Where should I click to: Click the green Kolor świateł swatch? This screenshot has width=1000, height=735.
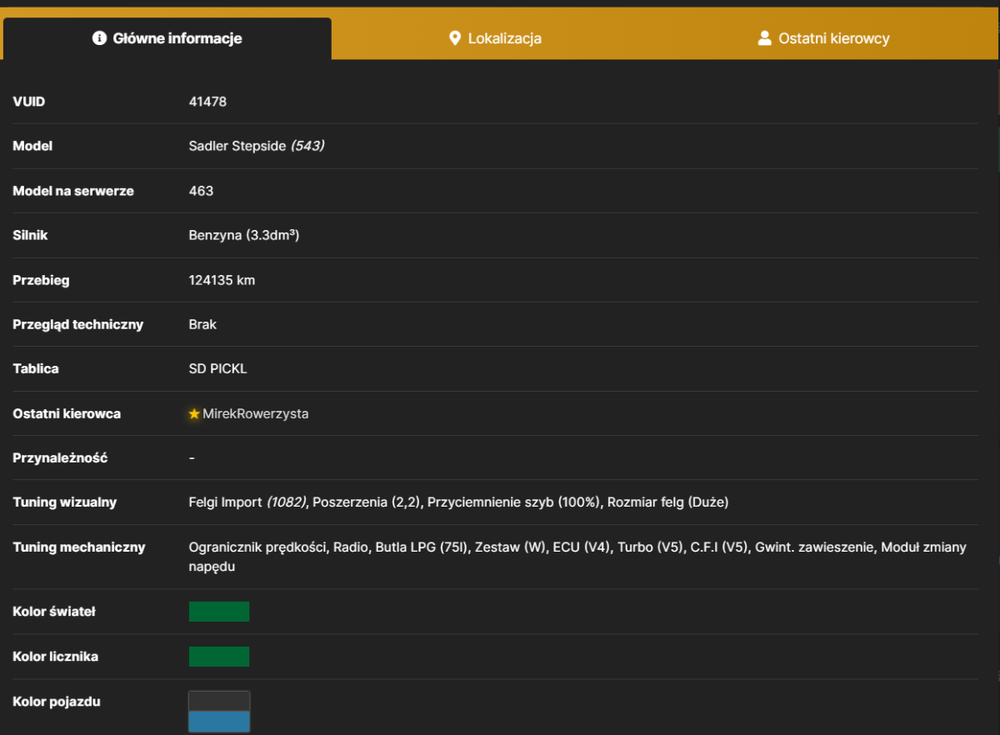tap(219, 611)
